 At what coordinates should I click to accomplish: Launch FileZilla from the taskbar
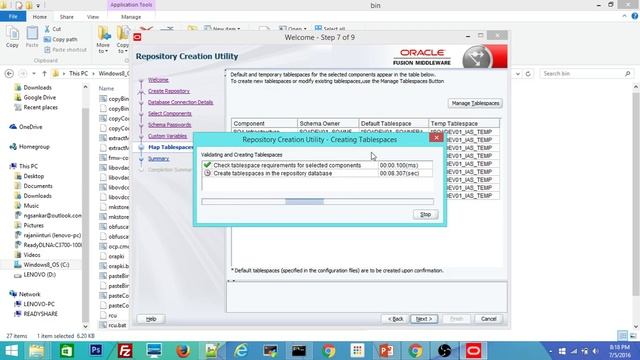click(125, 351)
